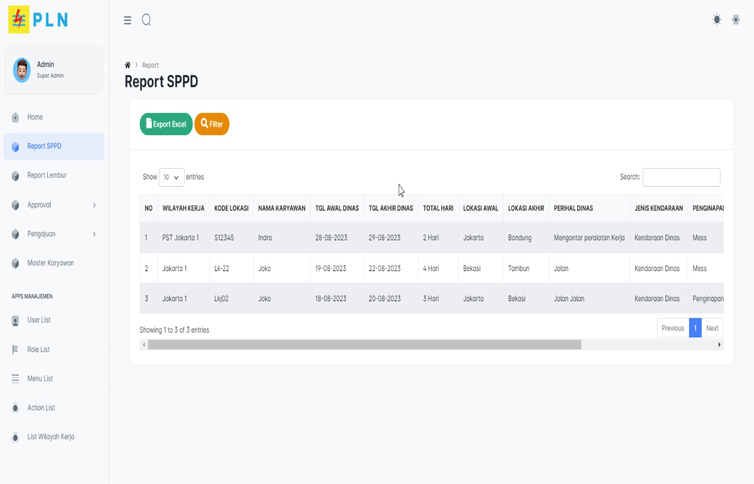The image size is (754, 484).
Task: Open Report Lembur in sidebar
Action: [46, 175]
